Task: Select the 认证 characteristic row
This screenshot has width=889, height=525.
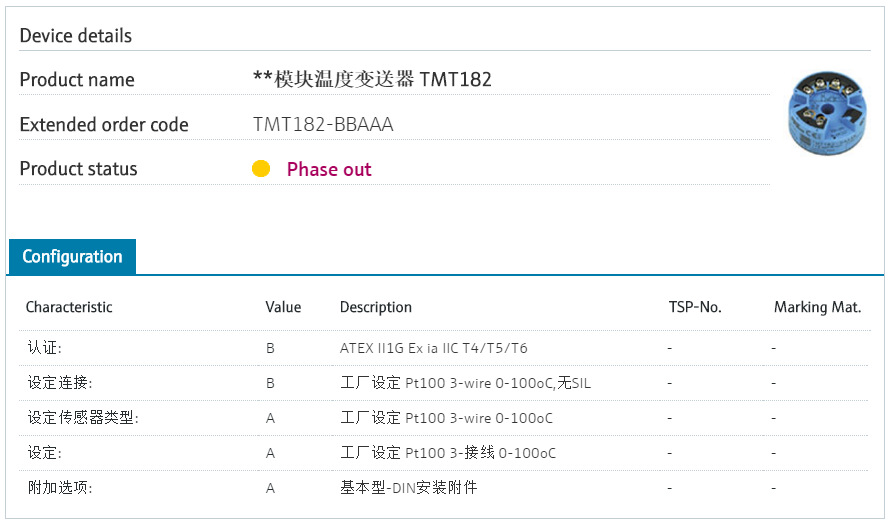Action: tap(45, 348)
